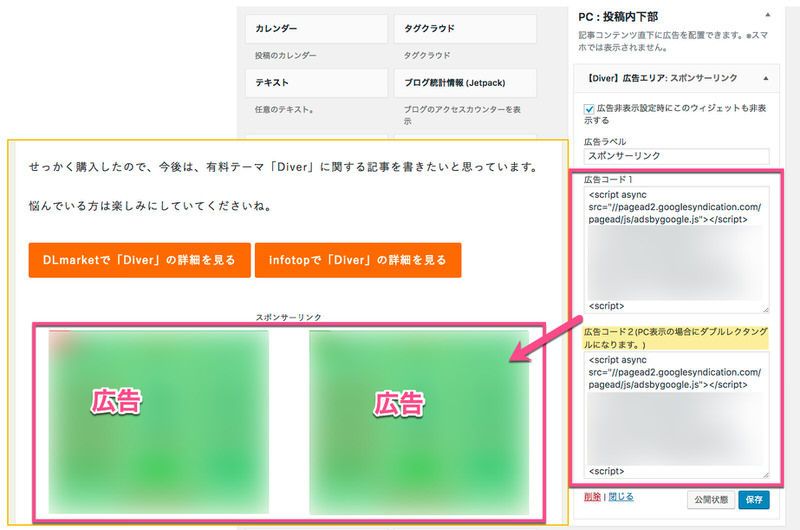The height and width of the screenshot is (530, 800).
Task: Click inside the 広告コード1 textarea
Action: tap(676, 248)
